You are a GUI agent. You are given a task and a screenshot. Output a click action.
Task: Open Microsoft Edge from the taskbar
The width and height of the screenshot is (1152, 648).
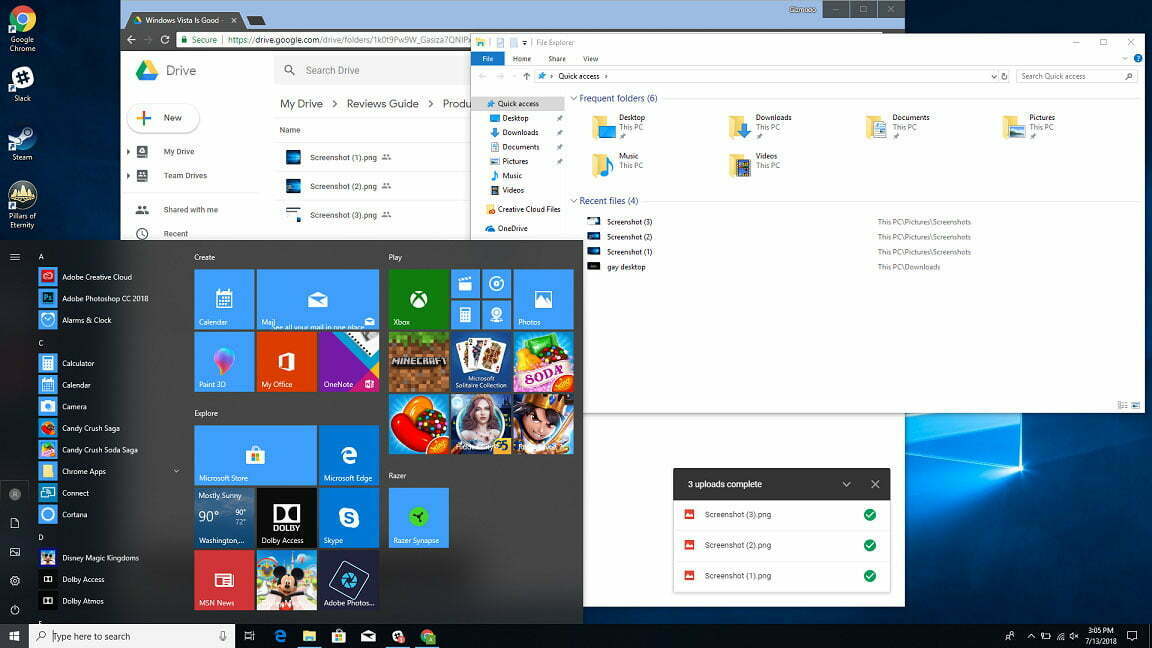[280, 636]
